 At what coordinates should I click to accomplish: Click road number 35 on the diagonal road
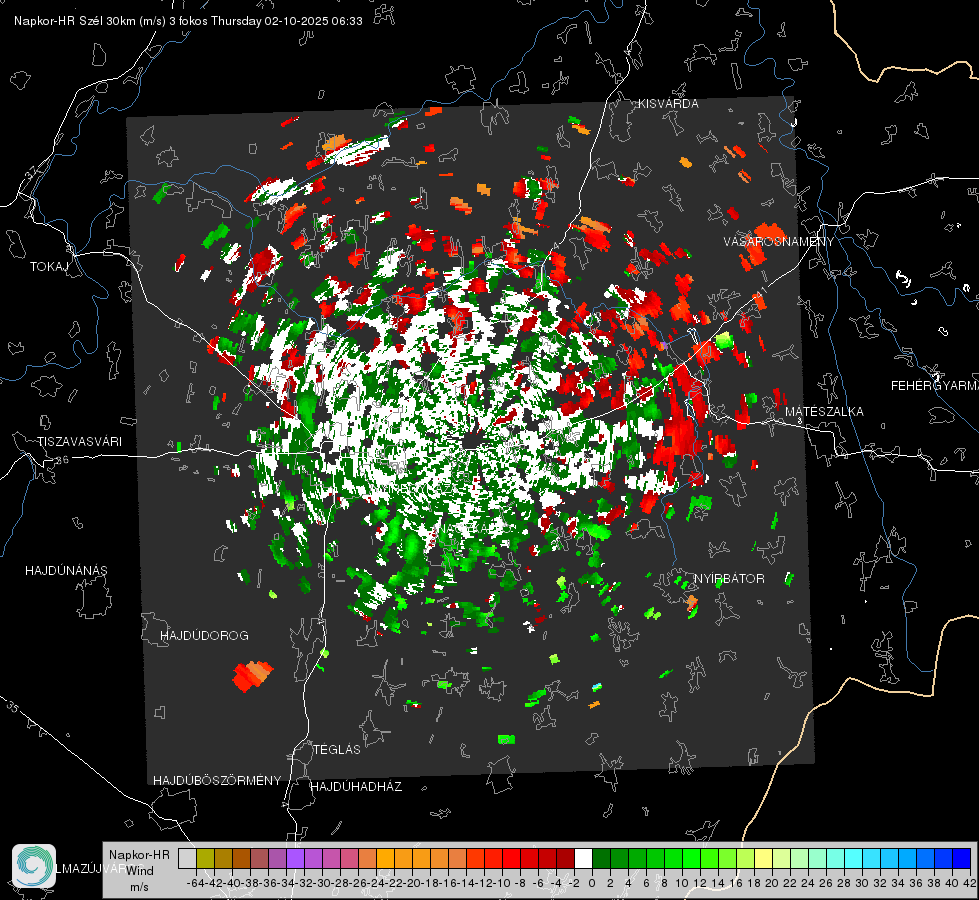pos(12,707)
